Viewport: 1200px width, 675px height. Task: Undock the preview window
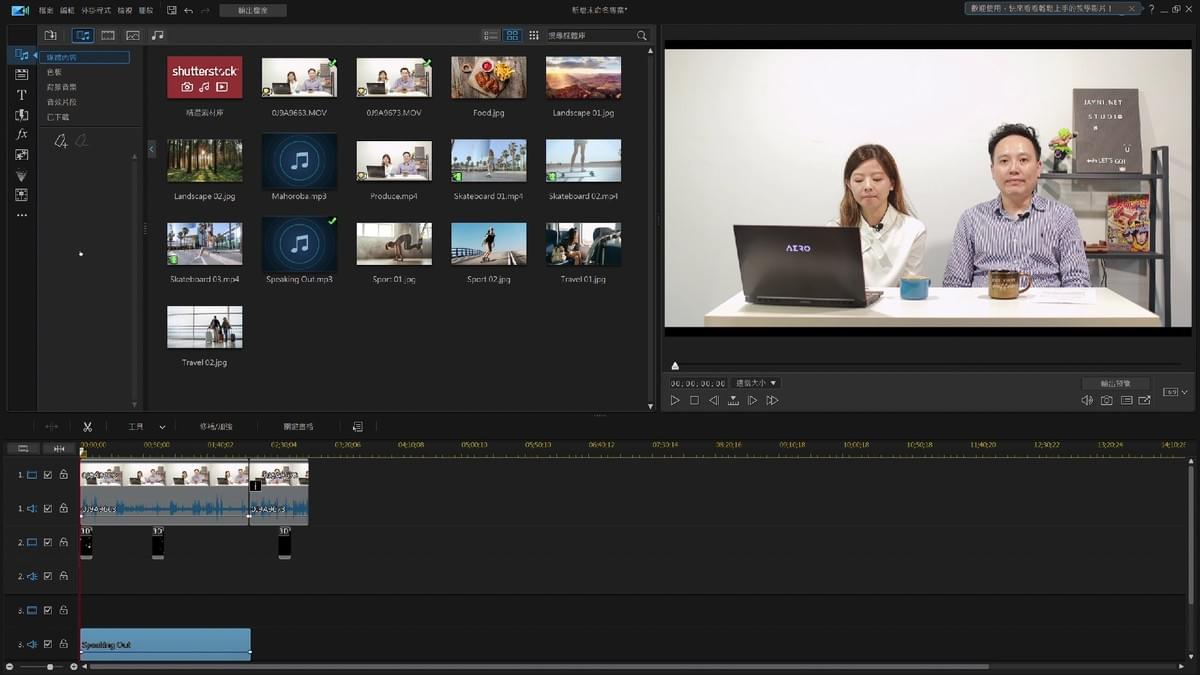click(x=1144, y=400)
